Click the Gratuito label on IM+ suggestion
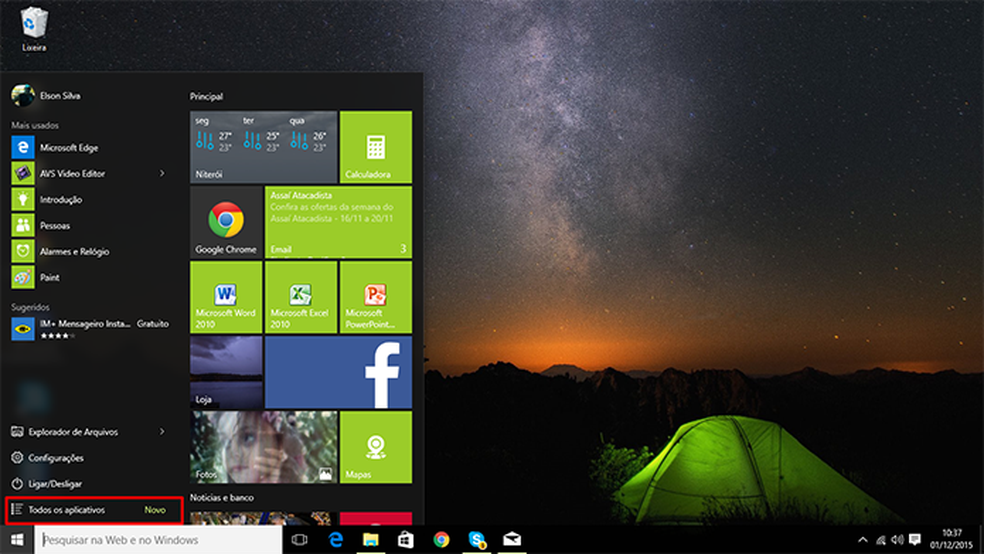 click(x=152, y=324)
